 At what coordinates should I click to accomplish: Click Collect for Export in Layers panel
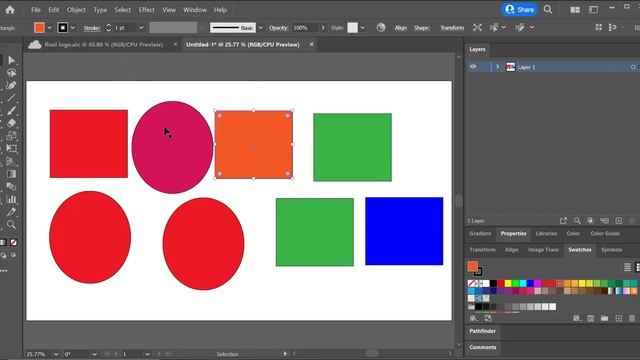[563, 220]
